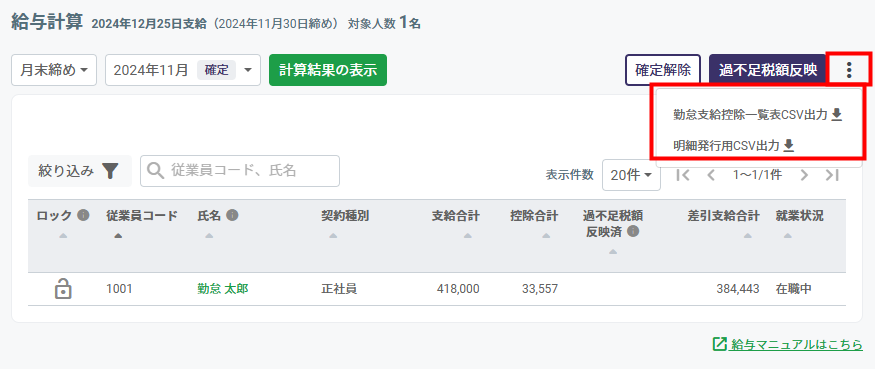Click the 在職中 employment status cell

(x=794, y=289)
